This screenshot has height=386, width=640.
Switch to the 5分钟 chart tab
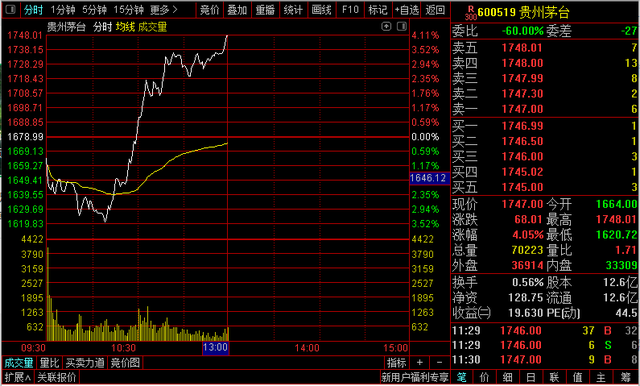pos(94,10)
